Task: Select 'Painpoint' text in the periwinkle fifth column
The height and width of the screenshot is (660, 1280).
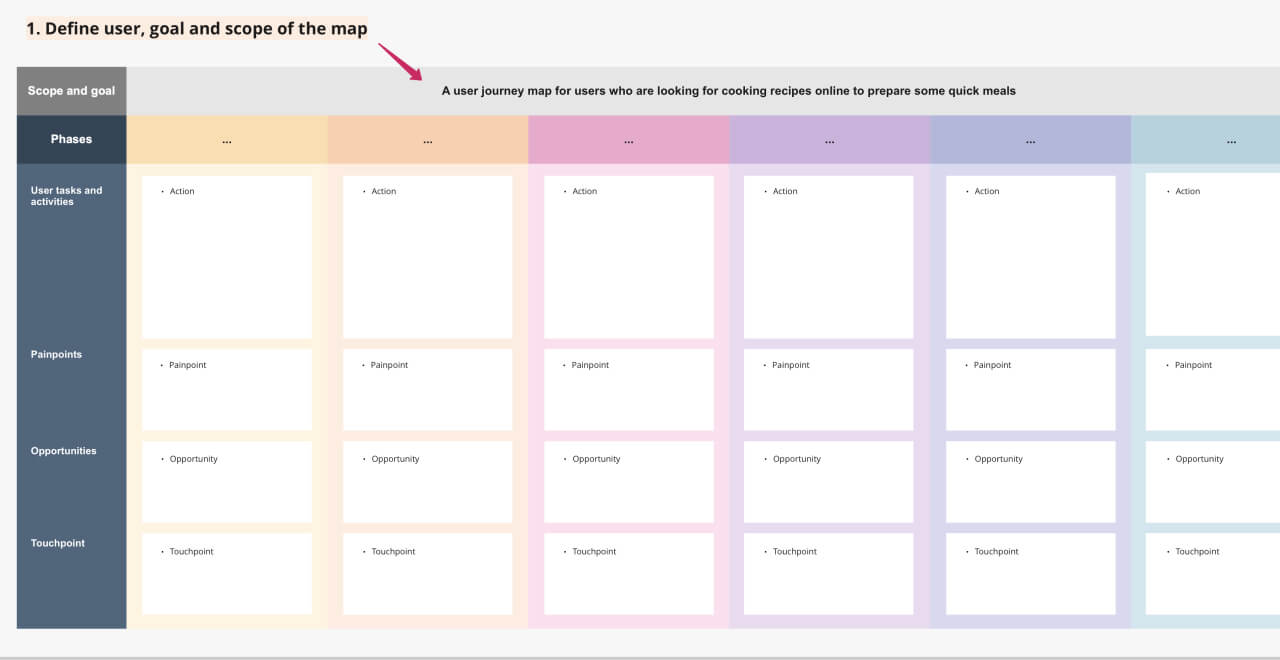Action: tap(993, 365)
